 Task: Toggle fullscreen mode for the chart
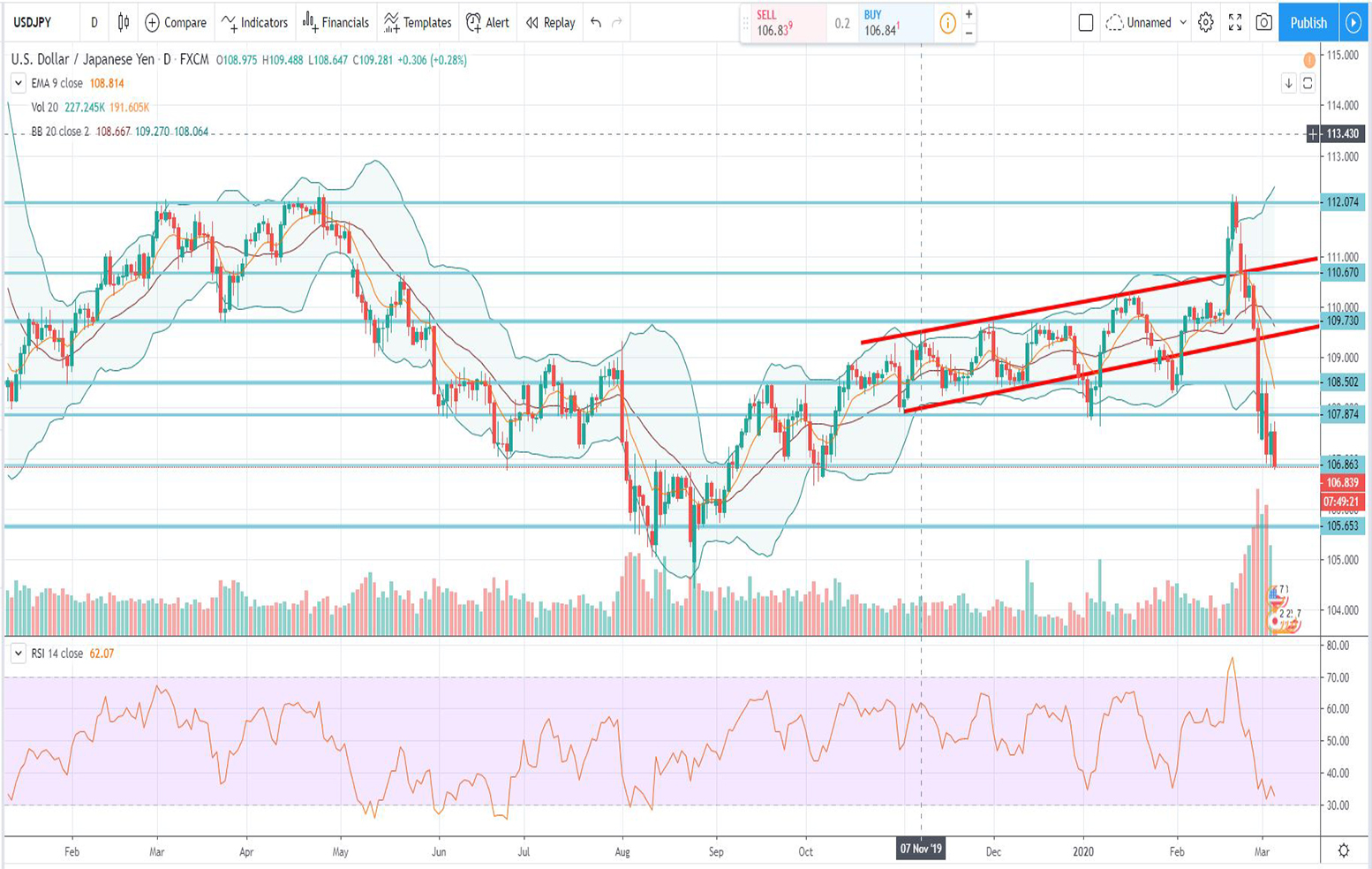click(1234, 23)
